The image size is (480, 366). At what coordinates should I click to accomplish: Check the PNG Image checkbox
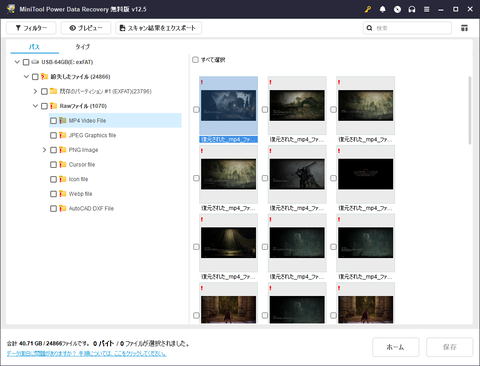(53, 150)
